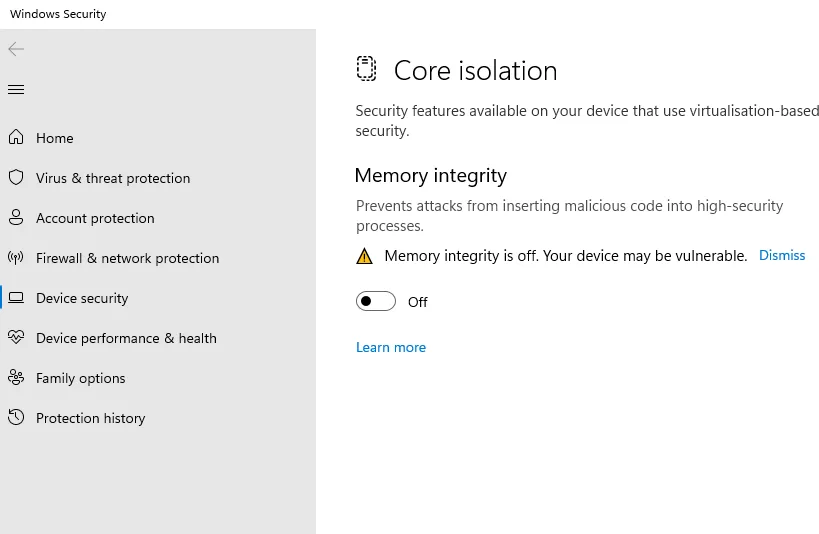Viewport: 819px width, 534px height.
Task: Select Virus & threat protection label
Action: 113,178
